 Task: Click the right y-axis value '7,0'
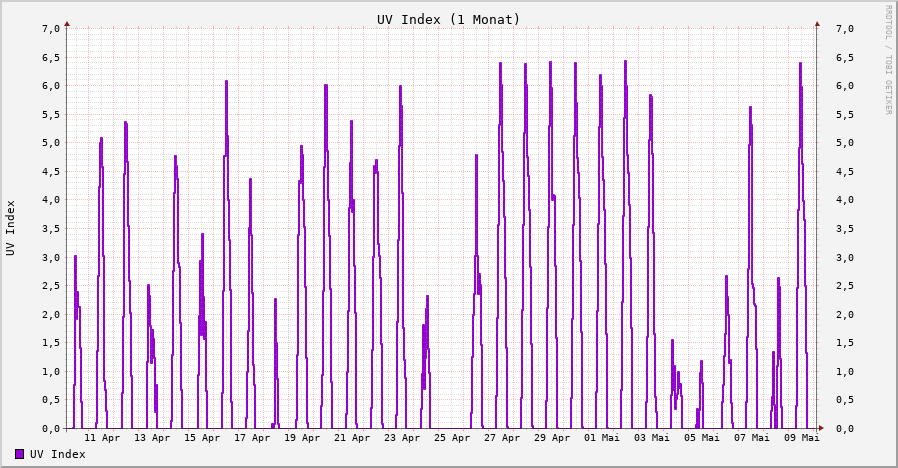pos(845,29)
